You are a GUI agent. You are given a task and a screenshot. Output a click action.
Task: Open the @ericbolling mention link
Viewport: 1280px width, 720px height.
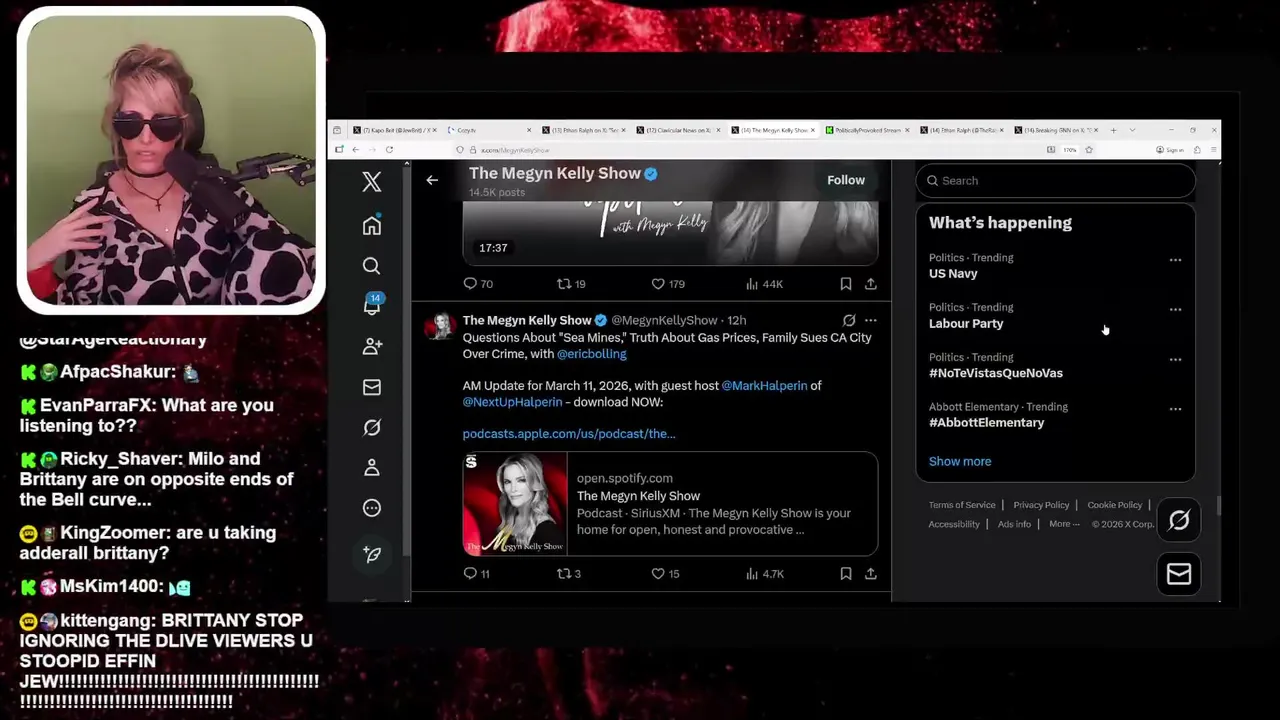[592, 354]
